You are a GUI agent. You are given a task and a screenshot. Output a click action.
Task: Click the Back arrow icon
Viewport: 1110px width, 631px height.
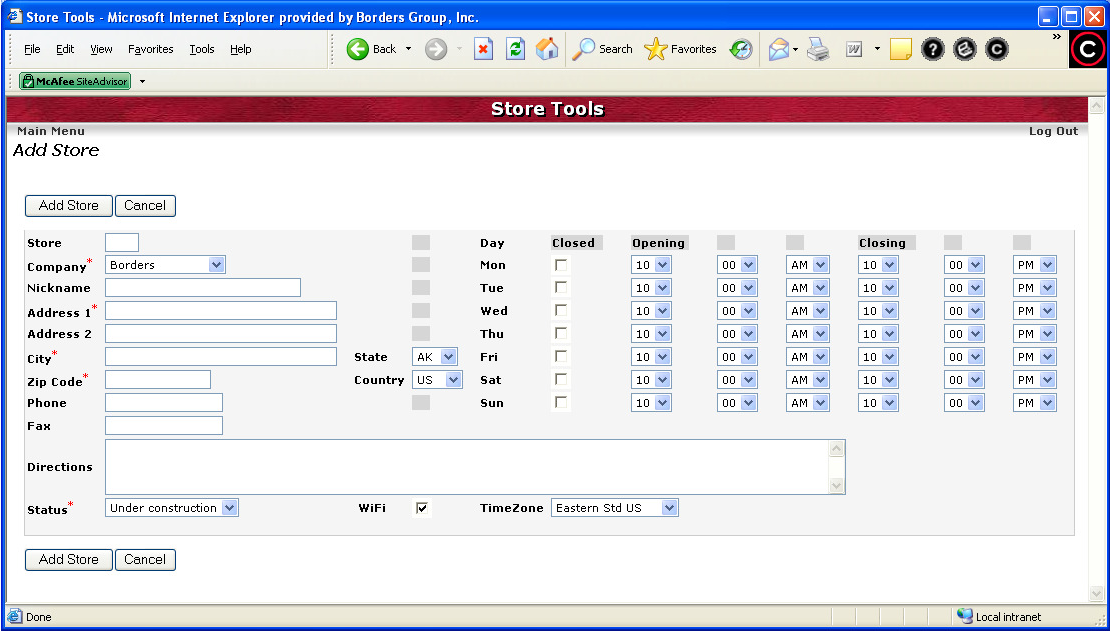358,49
